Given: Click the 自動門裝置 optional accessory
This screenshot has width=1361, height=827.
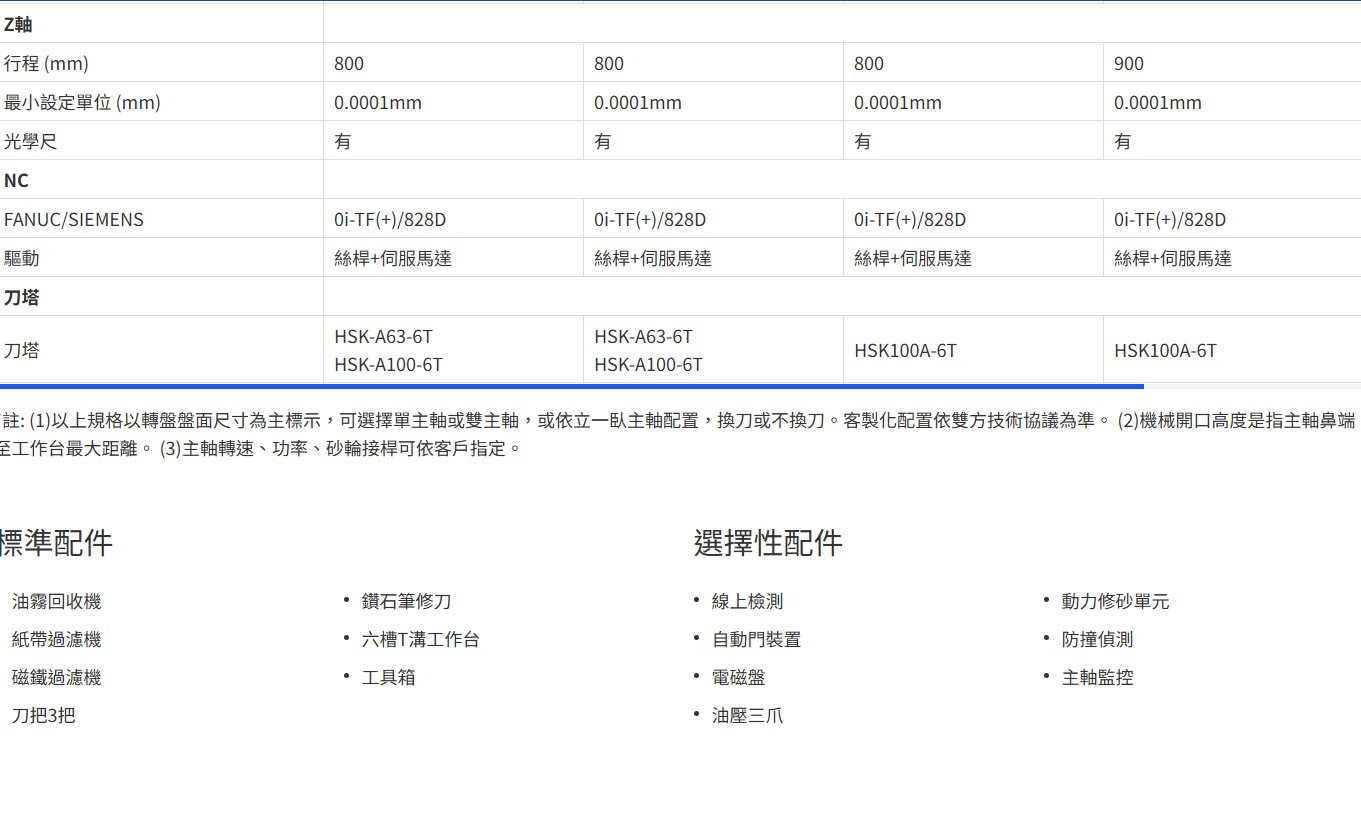Looking at the screenshot, I should pyautogui.click(x=756, y=640).
